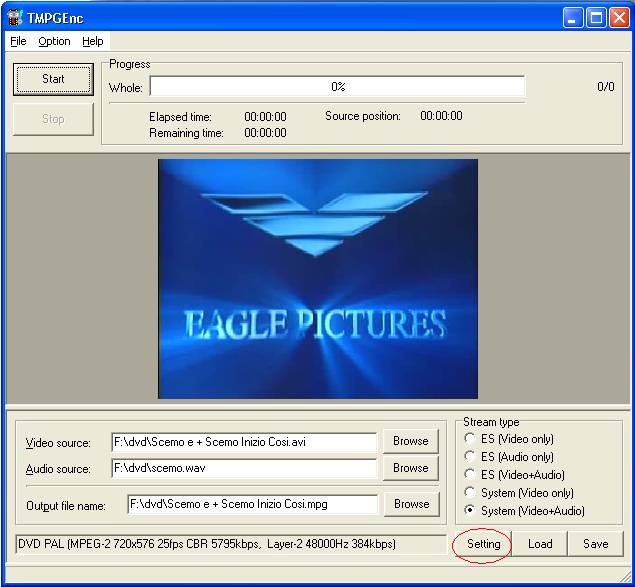Click the Video source path field

coord(244,442)
